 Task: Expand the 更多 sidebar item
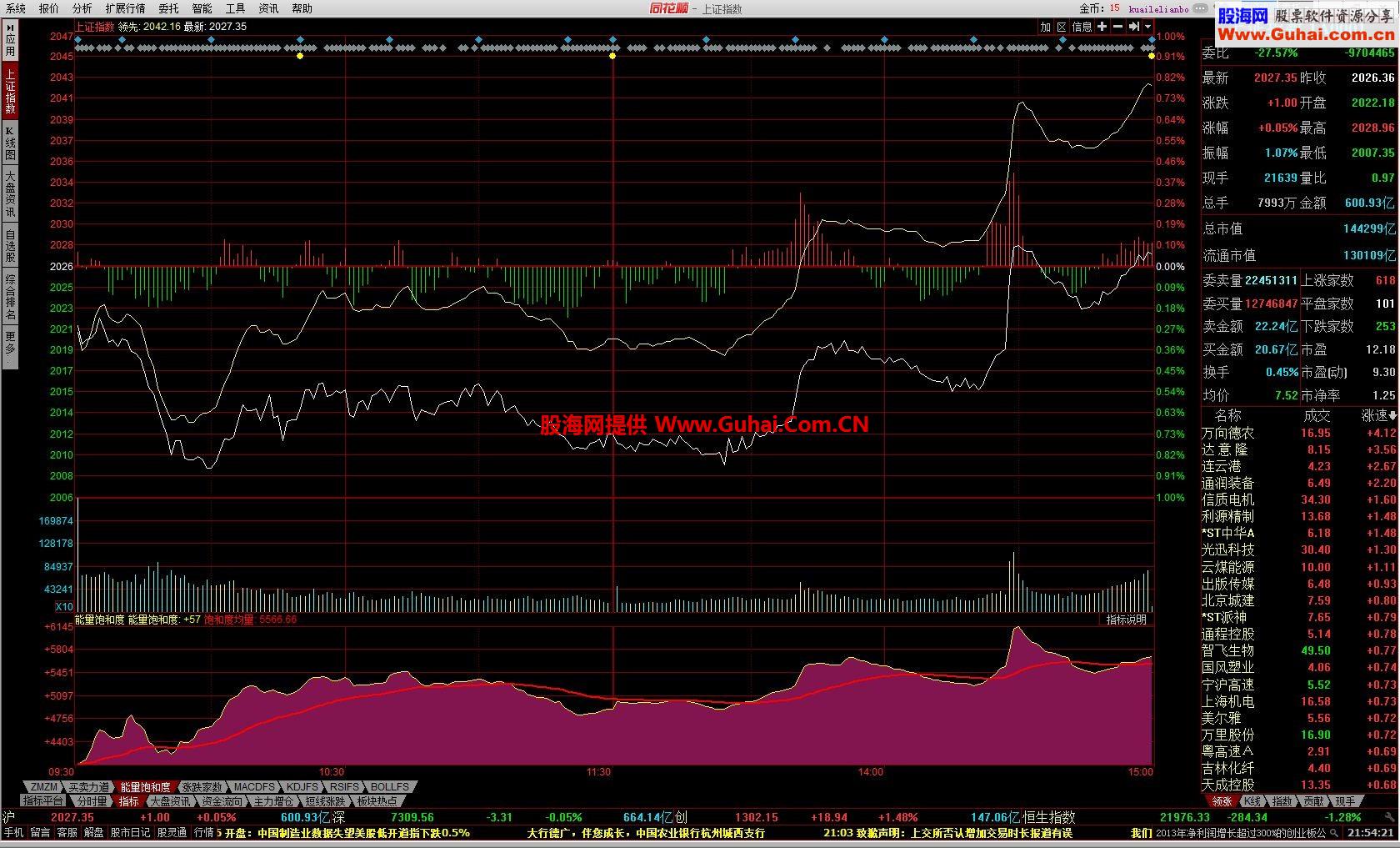tap(10, 348)
